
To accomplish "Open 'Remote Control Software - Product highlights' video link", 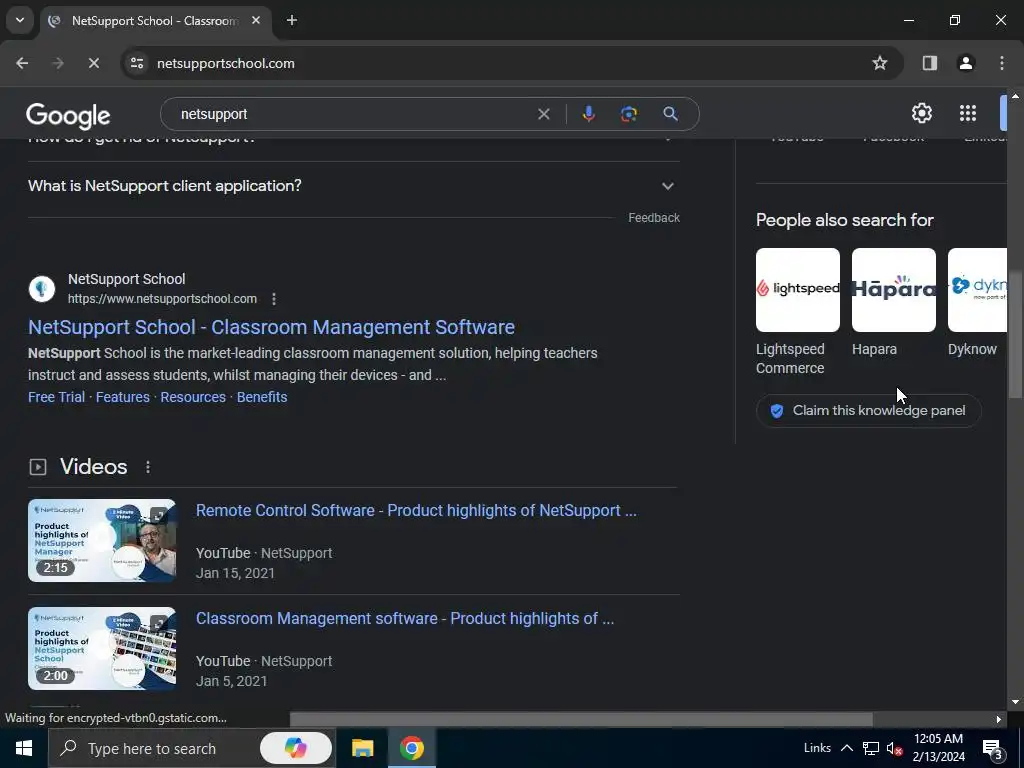I will [x=416, y=511].
